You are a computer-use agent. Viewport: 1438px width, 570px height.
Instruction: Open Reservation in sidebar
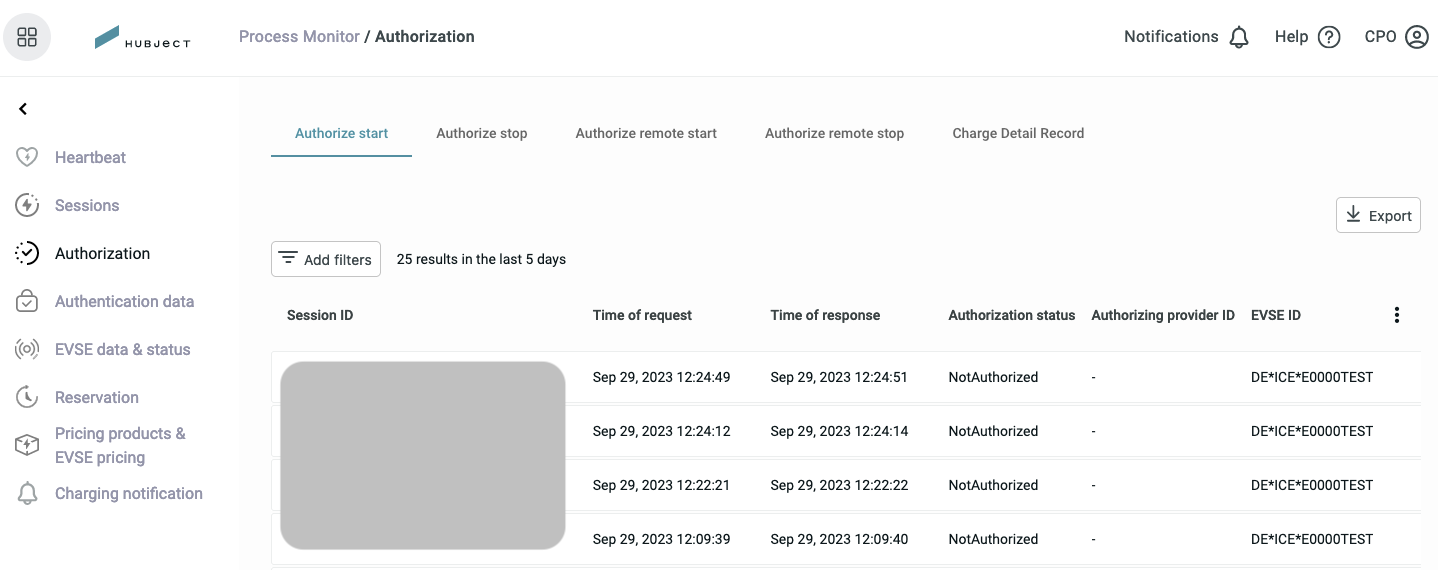click(97, 397)
